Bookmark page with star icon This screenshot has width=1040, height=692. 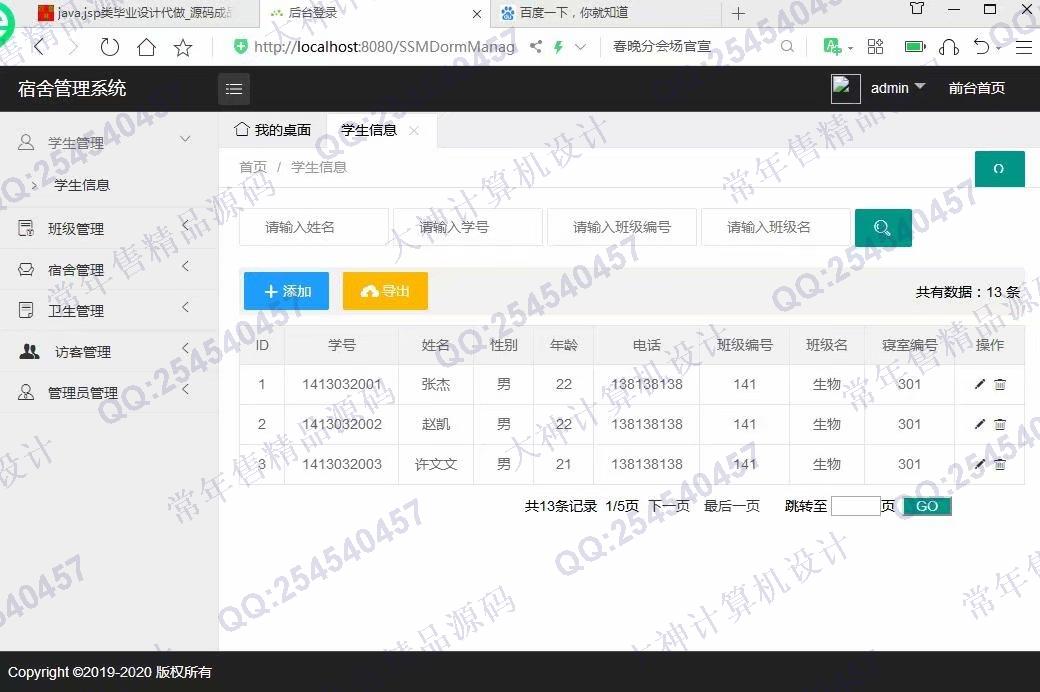tap(183, 47)
